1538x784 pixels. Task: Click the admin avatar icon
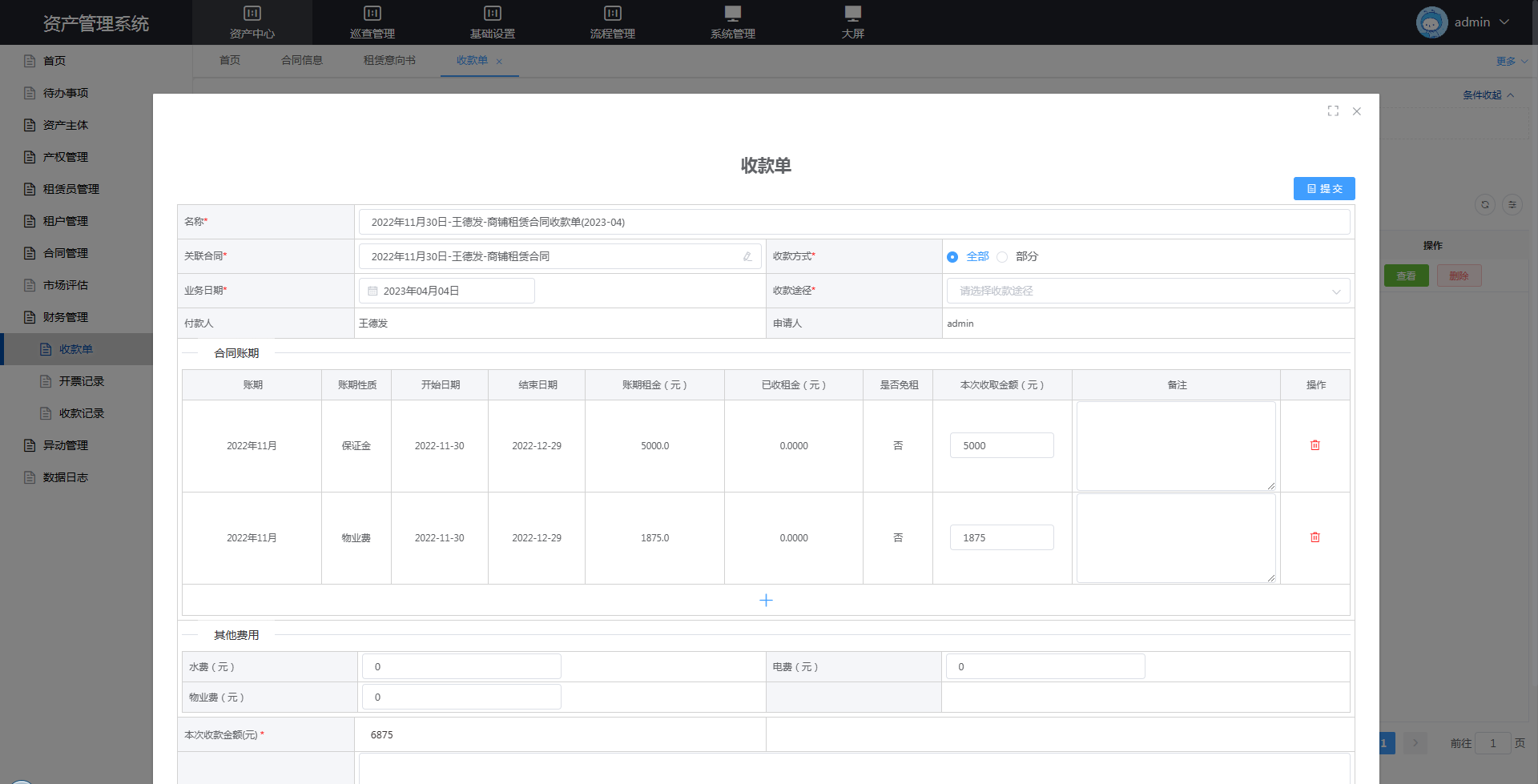pos(1431,22)
